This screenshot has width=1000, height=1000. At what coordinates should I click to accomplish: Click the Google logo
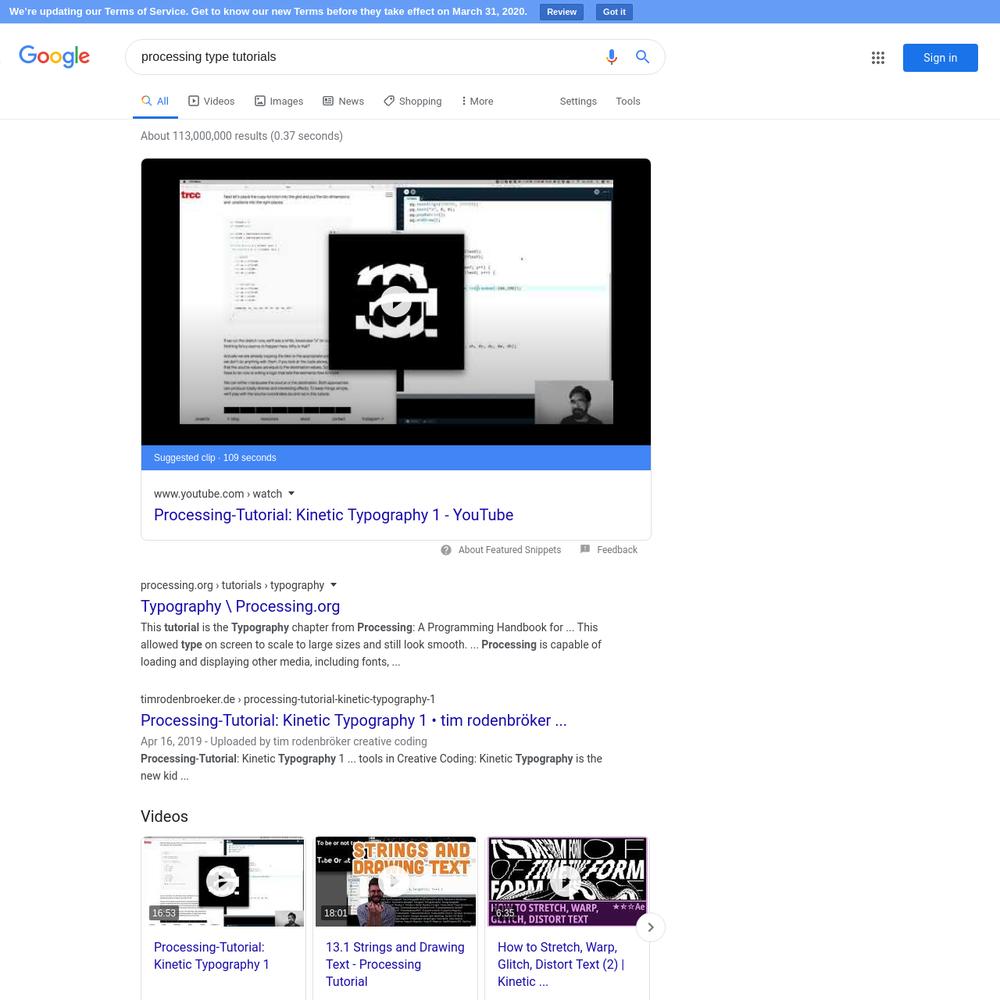pos(54,56)
